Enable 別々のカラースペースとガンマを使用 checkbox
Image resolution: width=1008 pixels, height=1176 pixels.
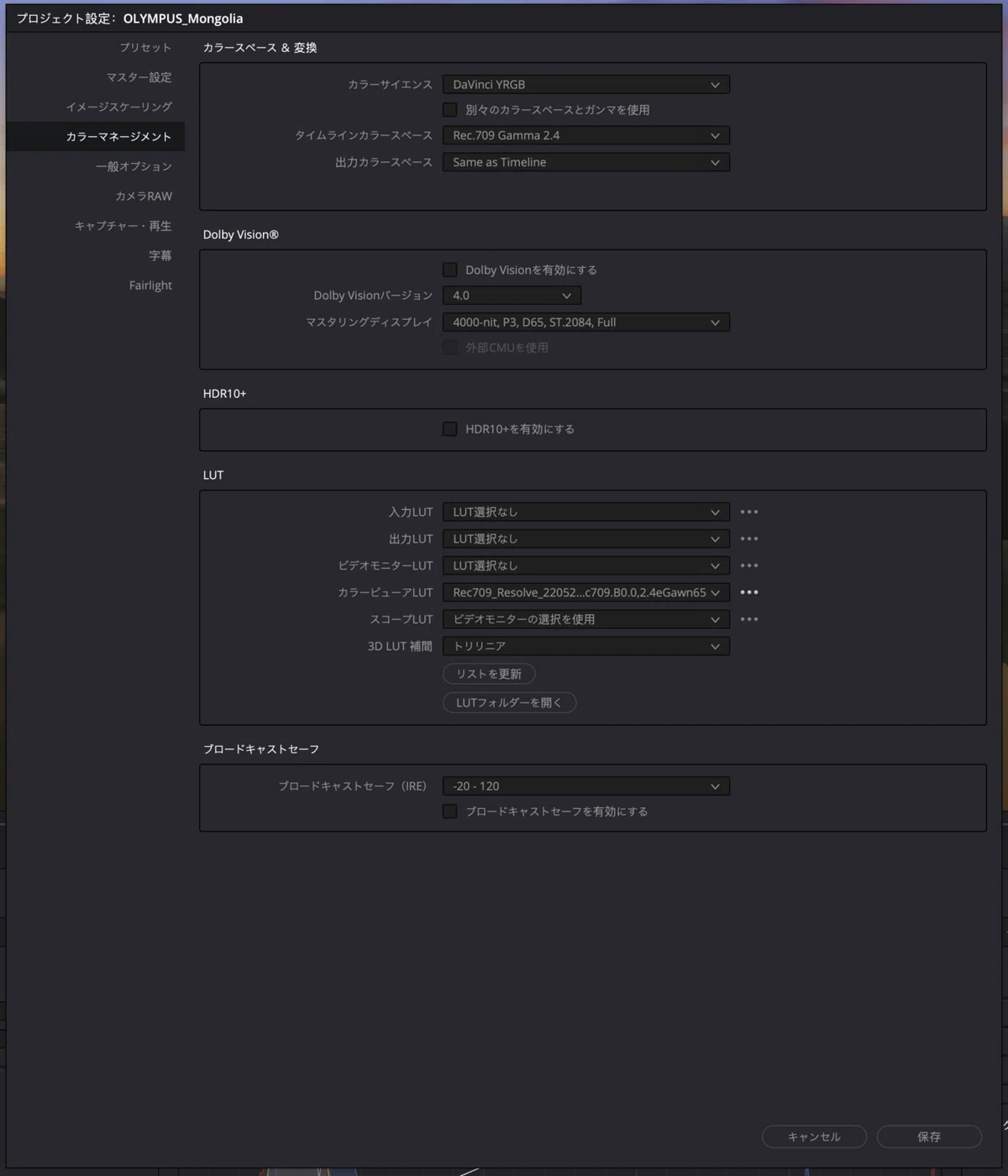pyautogui.click(x=450, y=109)
